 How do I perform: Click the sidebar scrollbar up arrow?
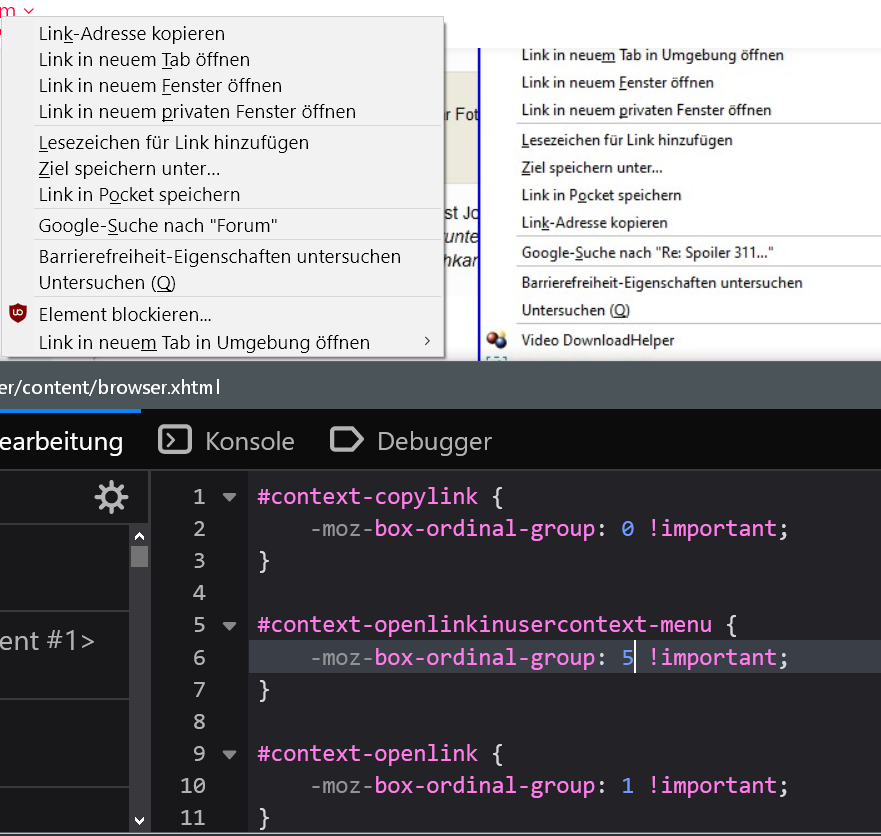139,535
